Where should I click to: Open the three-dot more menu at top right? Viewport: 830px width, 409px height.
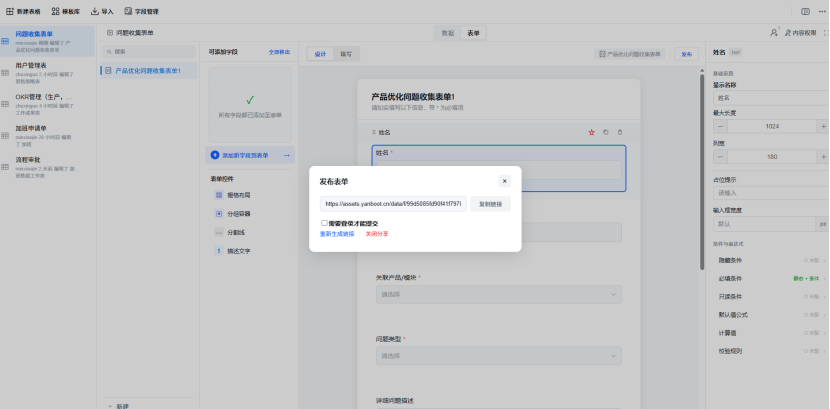coord(822,11)
